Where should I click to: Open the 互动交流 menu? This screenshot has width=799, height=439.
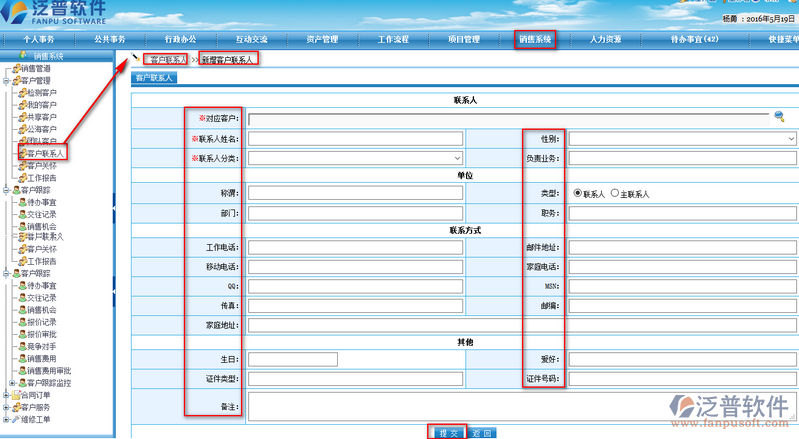click(x=251, y=39)
